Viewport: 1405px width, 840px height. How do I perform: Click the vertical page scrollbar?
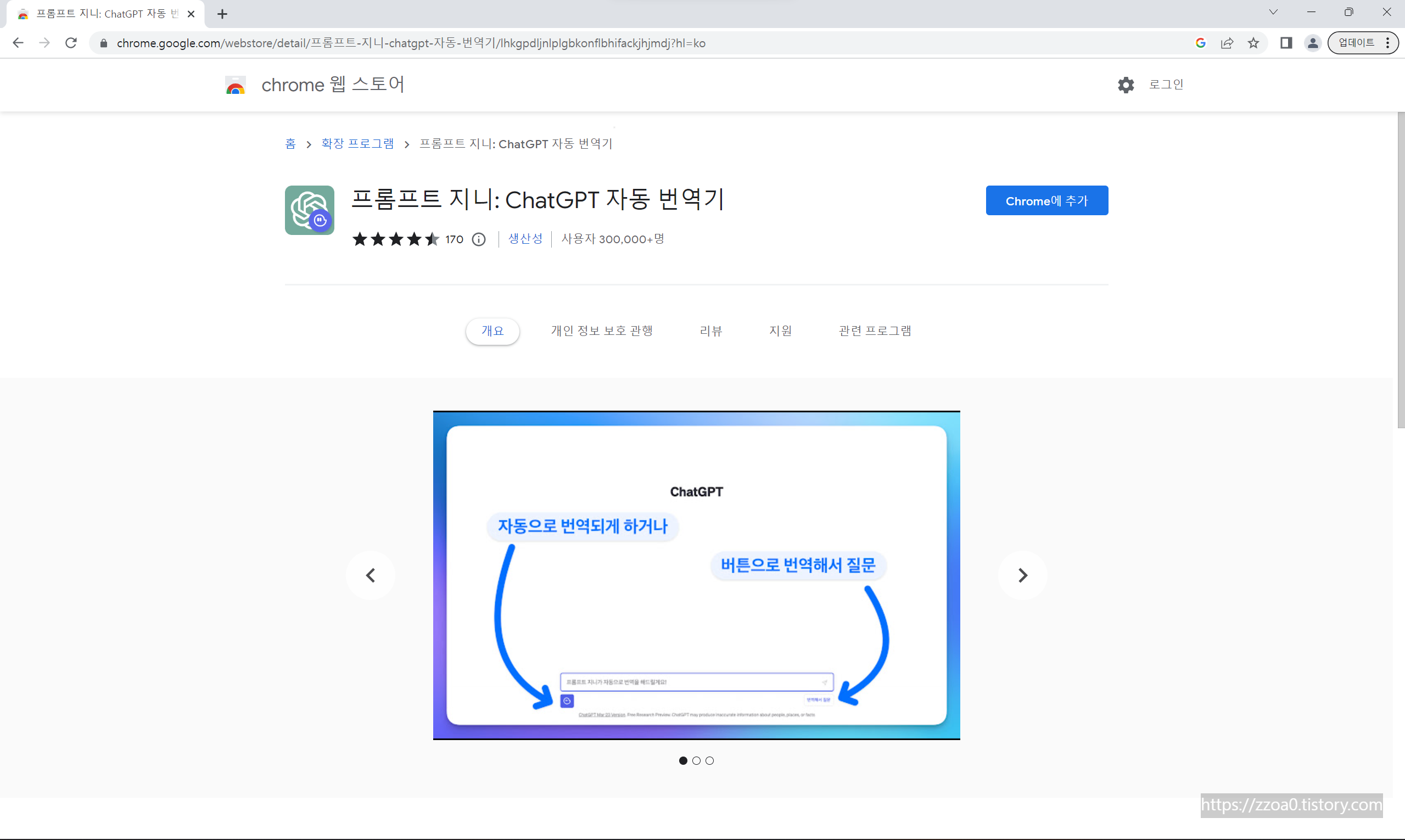[x=1401, y=270]
